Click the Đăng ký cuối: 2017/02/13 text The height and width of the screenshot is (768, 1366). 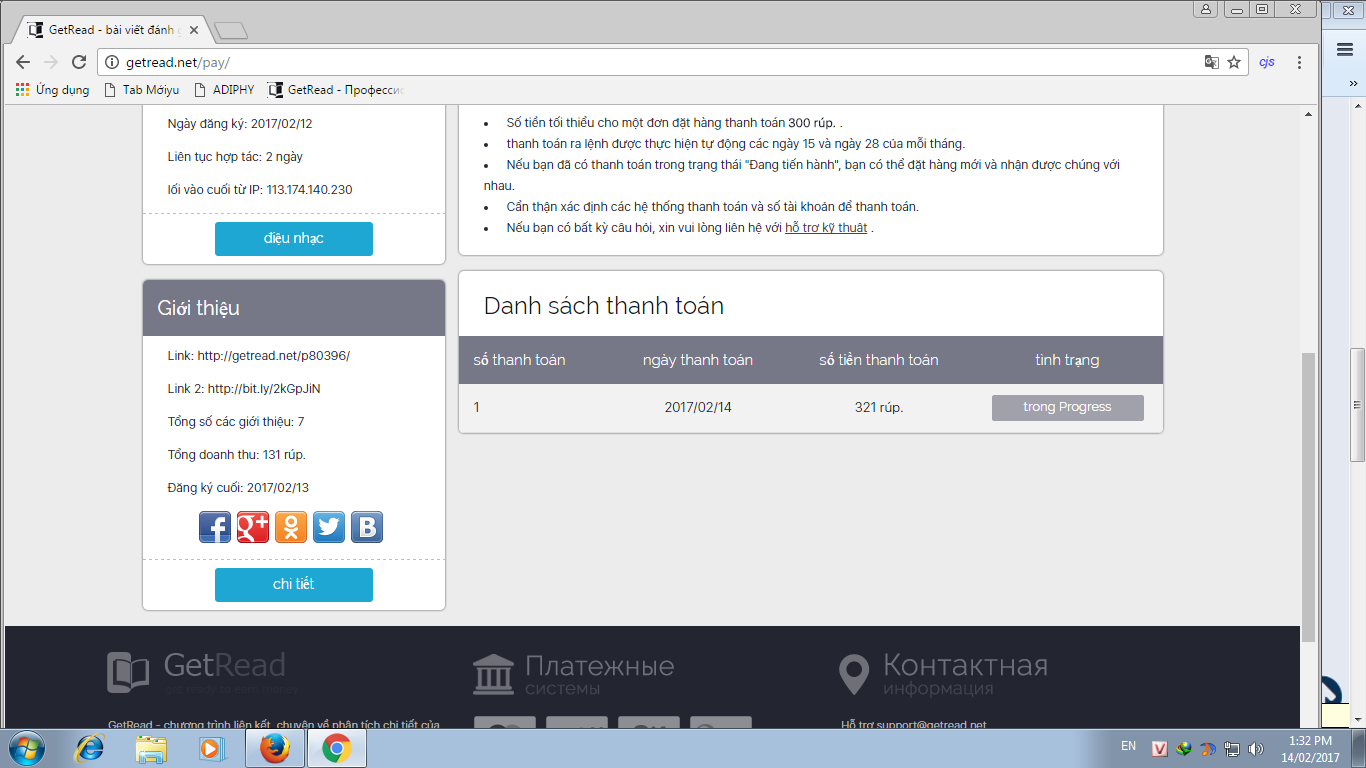pyautogui.click(x=238, y=488)
